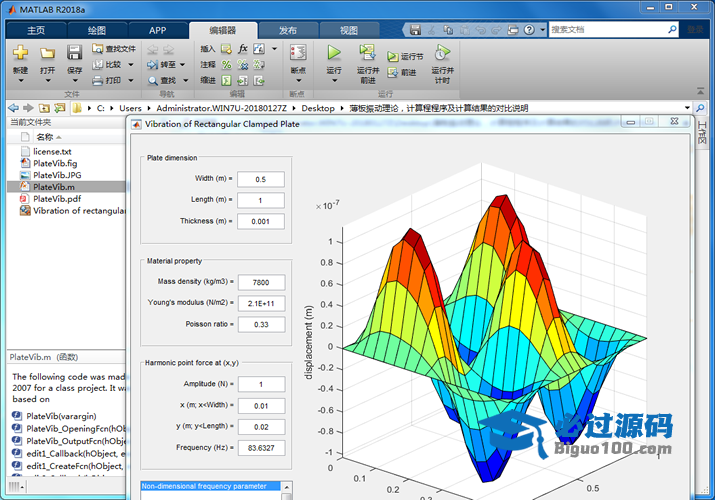Click the 运行节 (Run Section) button
Screen dimensions: 715x500
(405, 57)
